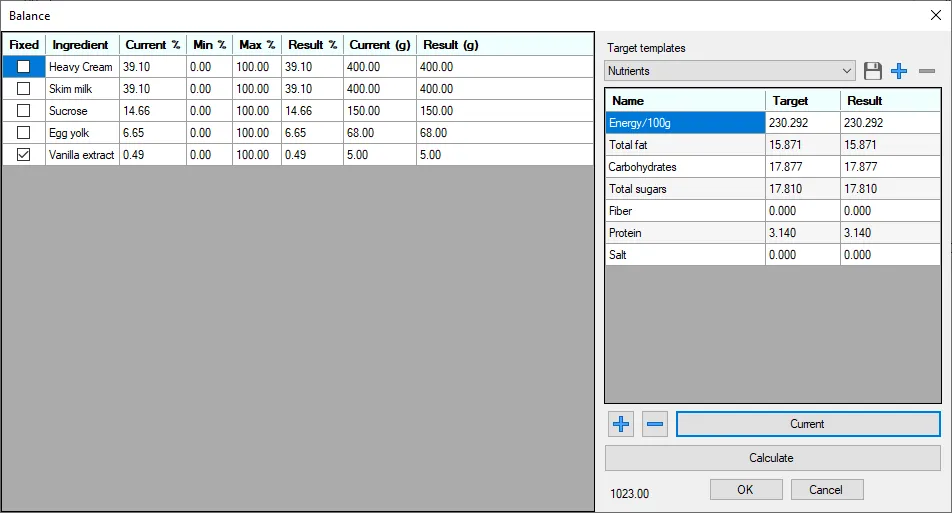Click Egg yolk current grams 68.00
The width and height of the screenshot is (952, 513).
coord(379,132)
